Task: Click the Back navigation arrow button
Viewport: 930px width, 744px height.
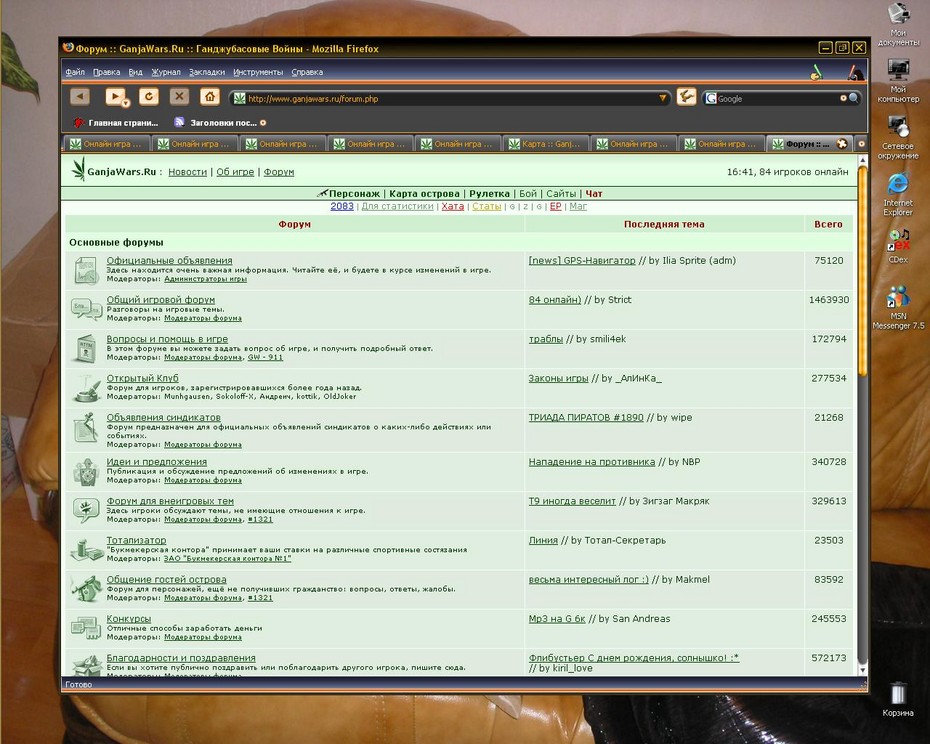Action: pos(79,96)
